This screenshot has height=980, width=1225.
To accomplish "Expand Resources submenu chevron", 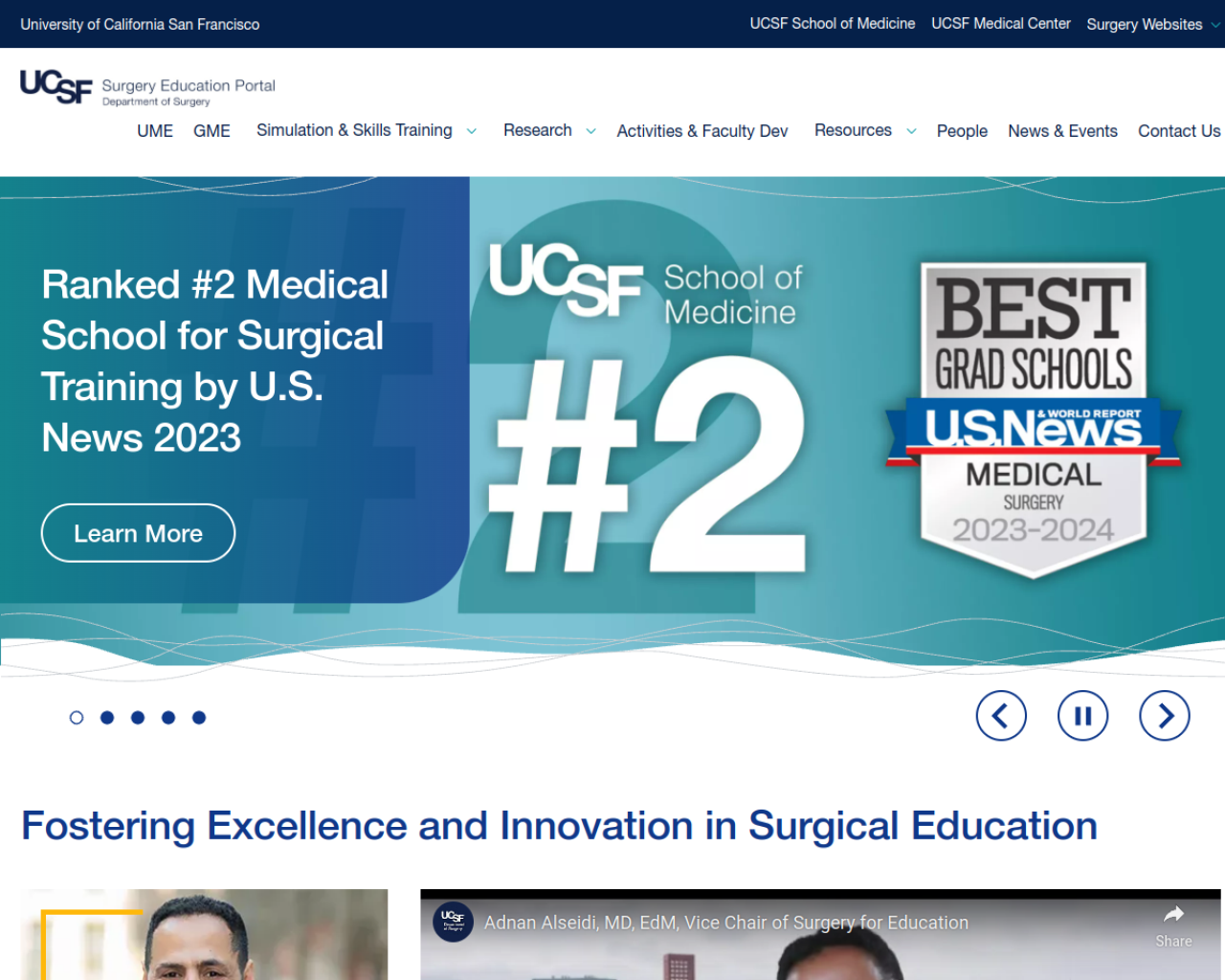I will (911, 131).
